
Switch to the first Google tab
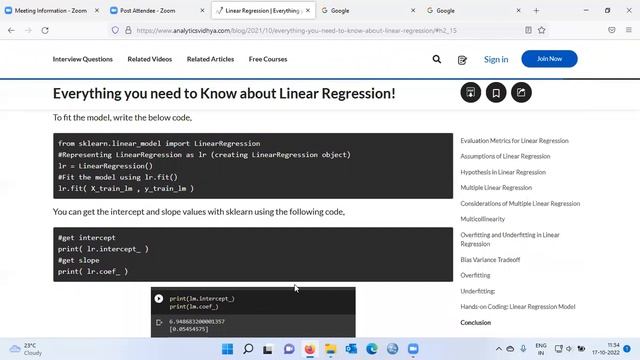pyautogui.click(x=340, y=11)
